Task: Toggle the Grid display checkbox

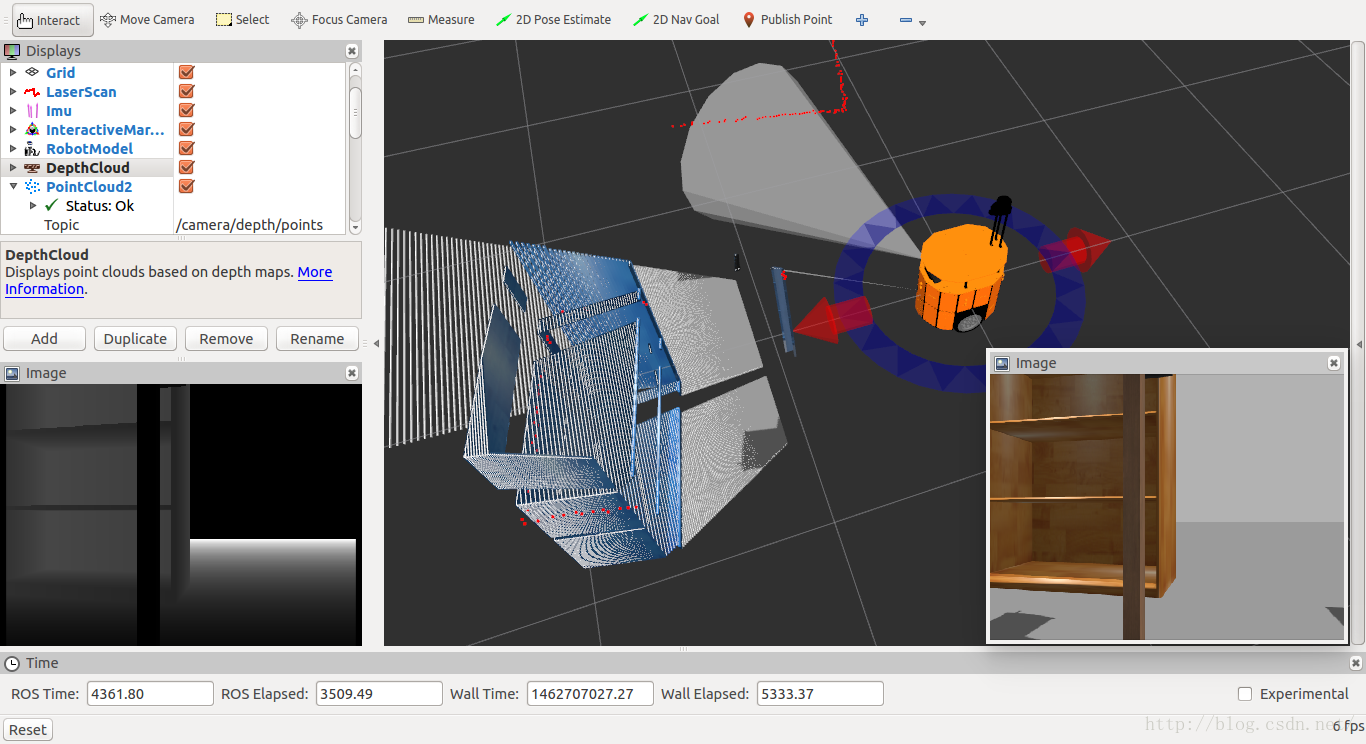Action: click(186, 72)
